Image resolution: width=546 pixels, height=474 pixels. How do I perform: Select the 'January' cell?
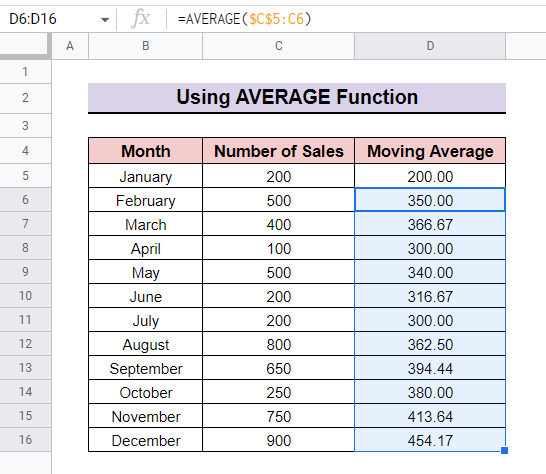click(x=146, y=176)
